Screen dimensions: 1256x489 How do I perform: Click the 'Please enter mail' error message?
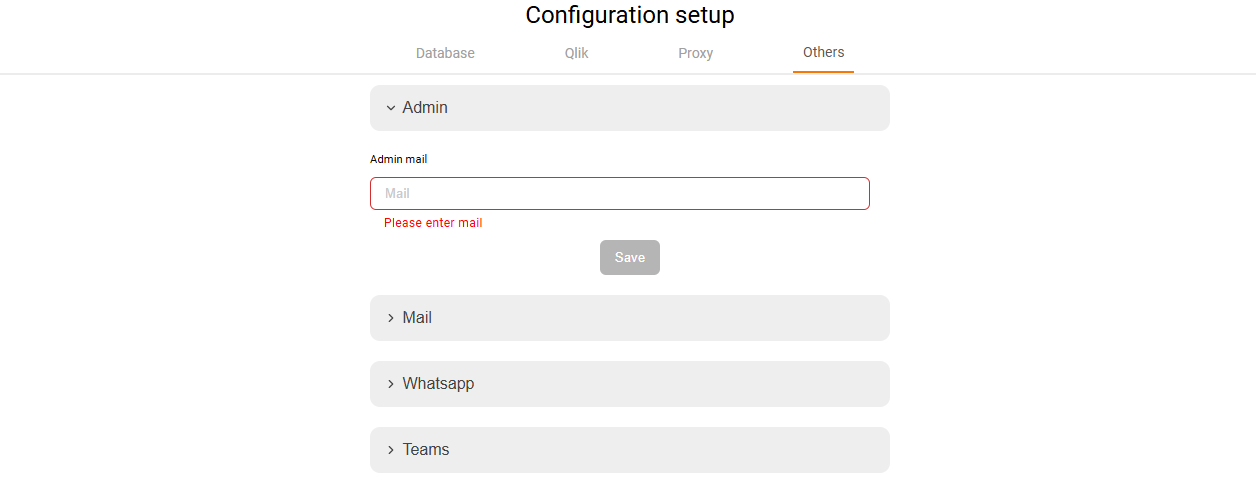pyautogui.click(x=433, y=223)
